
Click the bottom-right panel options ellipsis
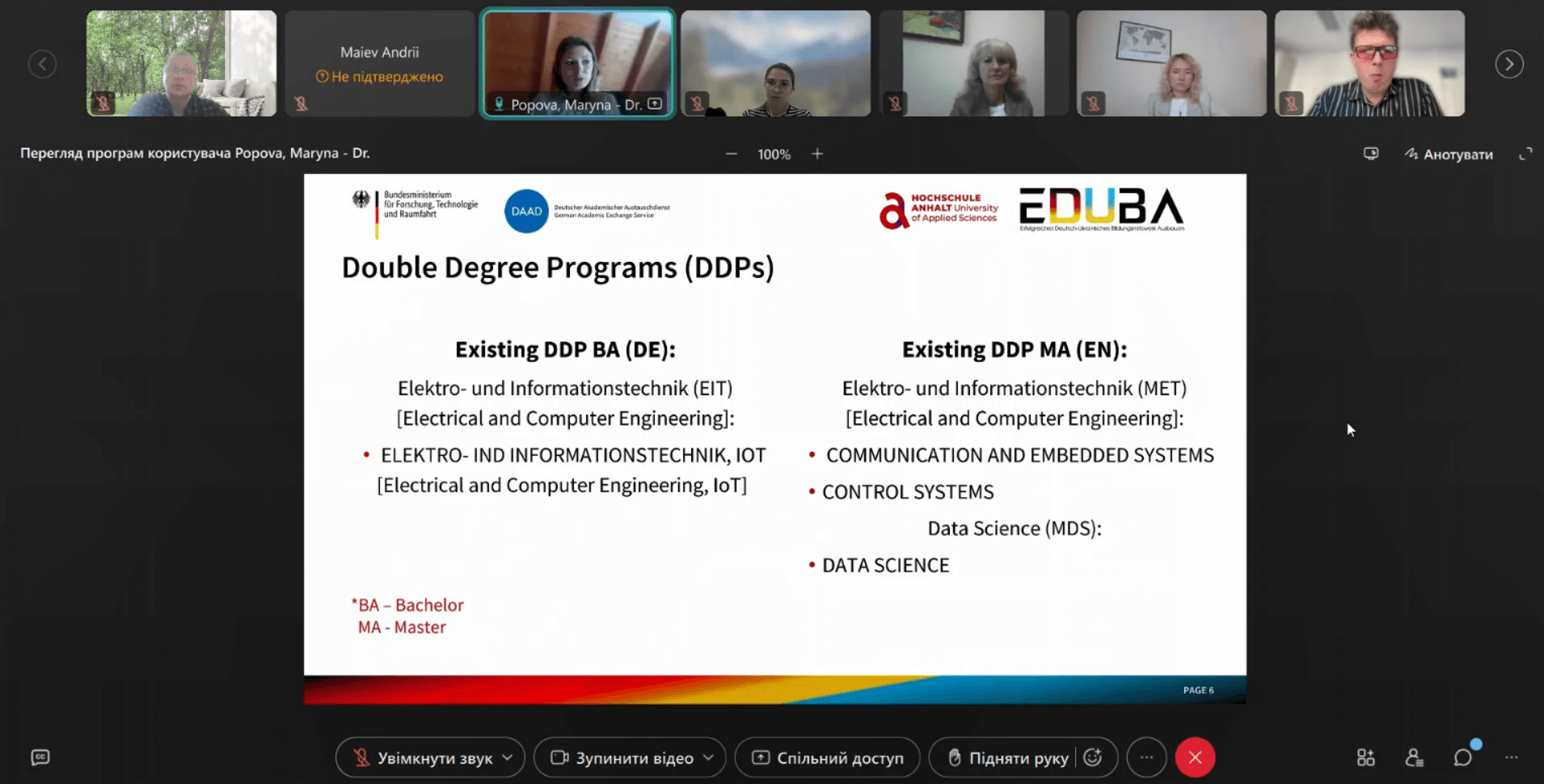pos(1511,757)
